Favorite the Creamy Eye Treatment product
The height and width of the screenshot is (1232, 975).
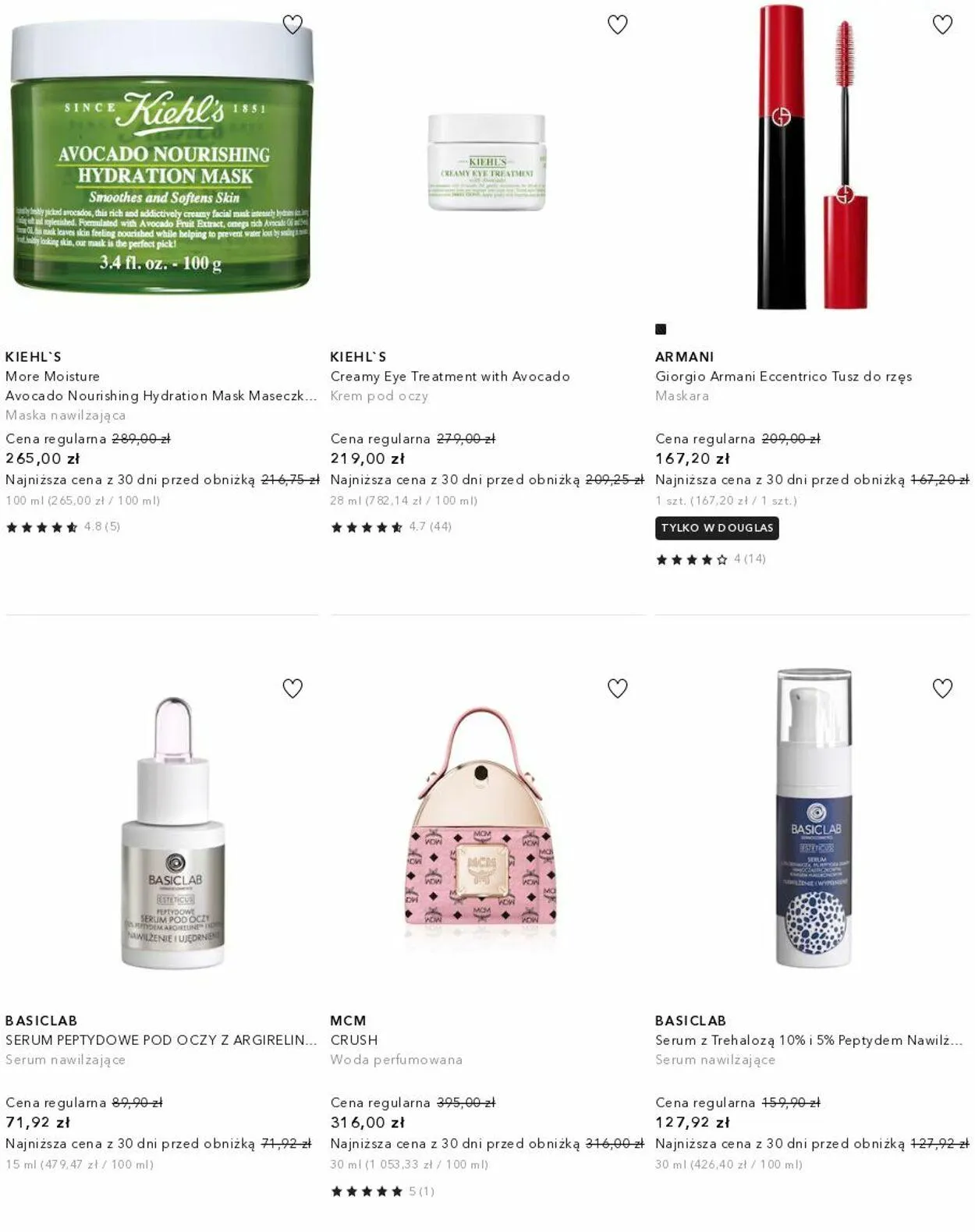(617, 25)
